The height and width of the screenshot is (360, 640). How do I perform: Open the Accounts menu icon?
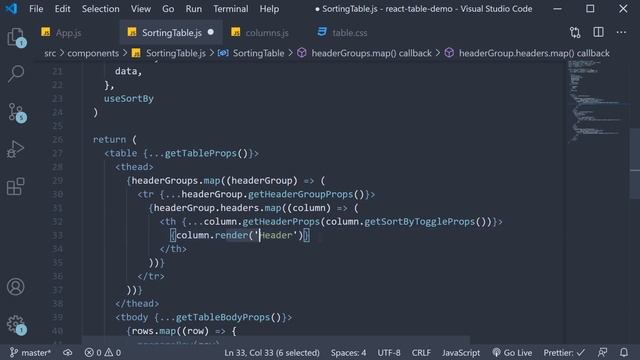(16, 287)
